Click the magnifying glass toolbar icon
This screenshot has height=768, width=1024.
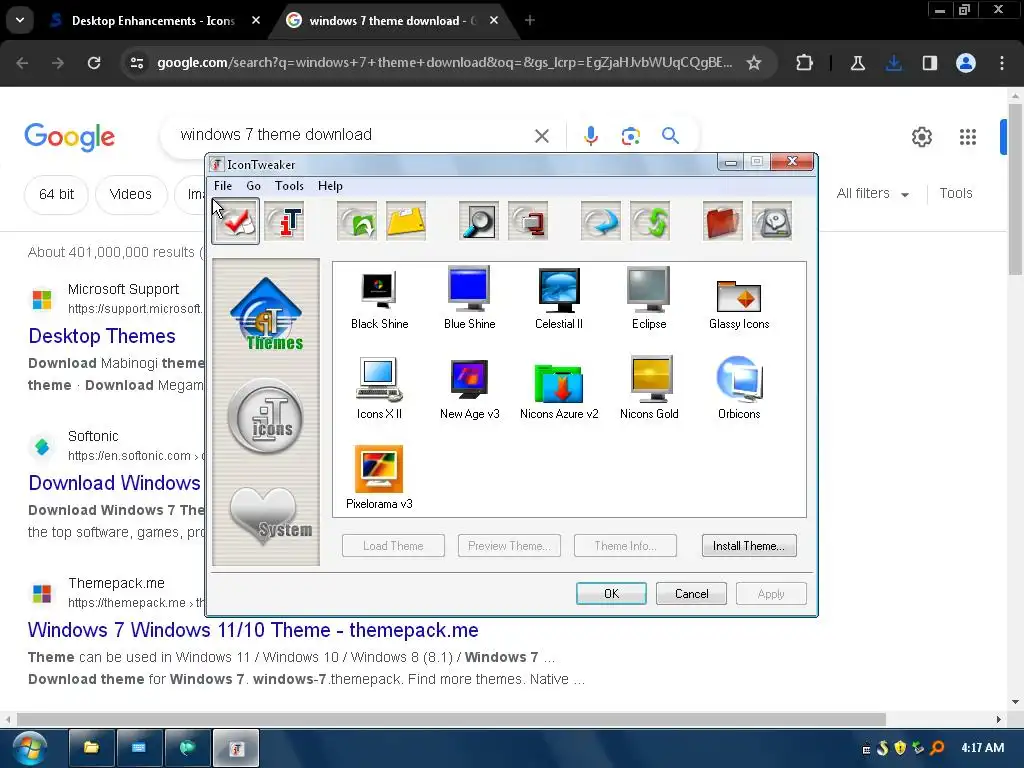[x=479, y=221]
